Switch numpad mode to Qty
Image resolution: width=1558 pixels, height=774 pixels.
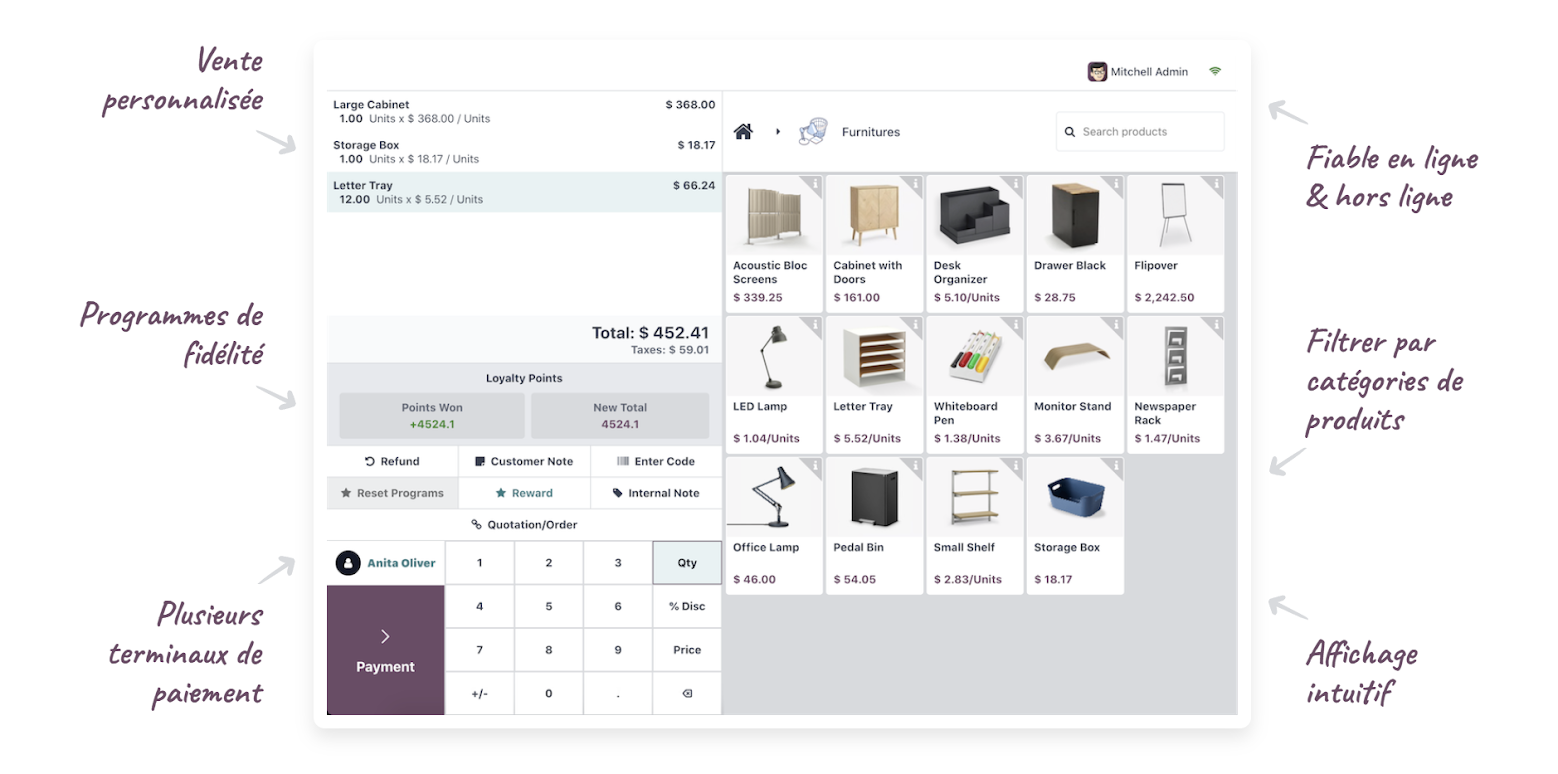(687, 563)
